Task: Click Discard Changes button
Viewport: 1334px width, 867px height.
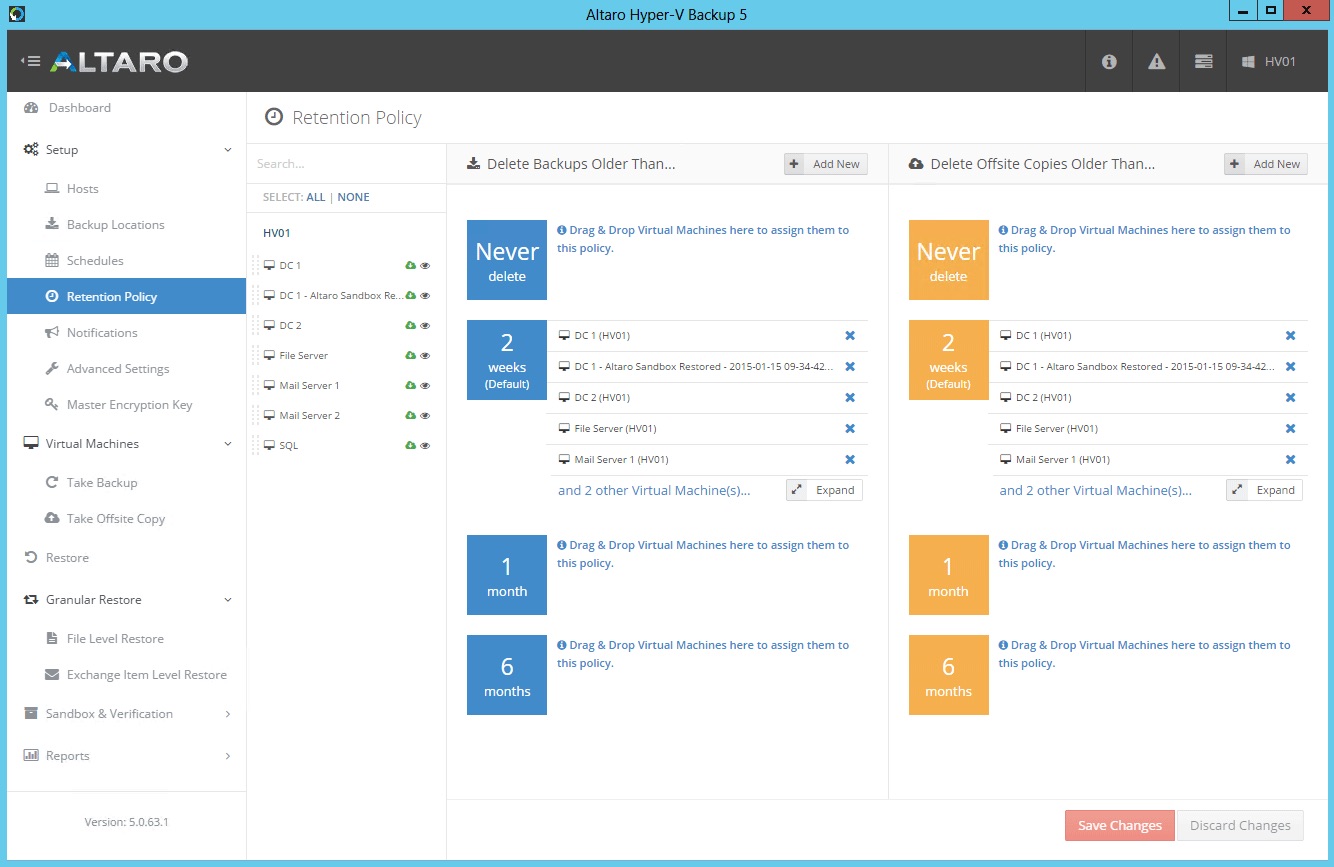Action: click(1240, 826)
